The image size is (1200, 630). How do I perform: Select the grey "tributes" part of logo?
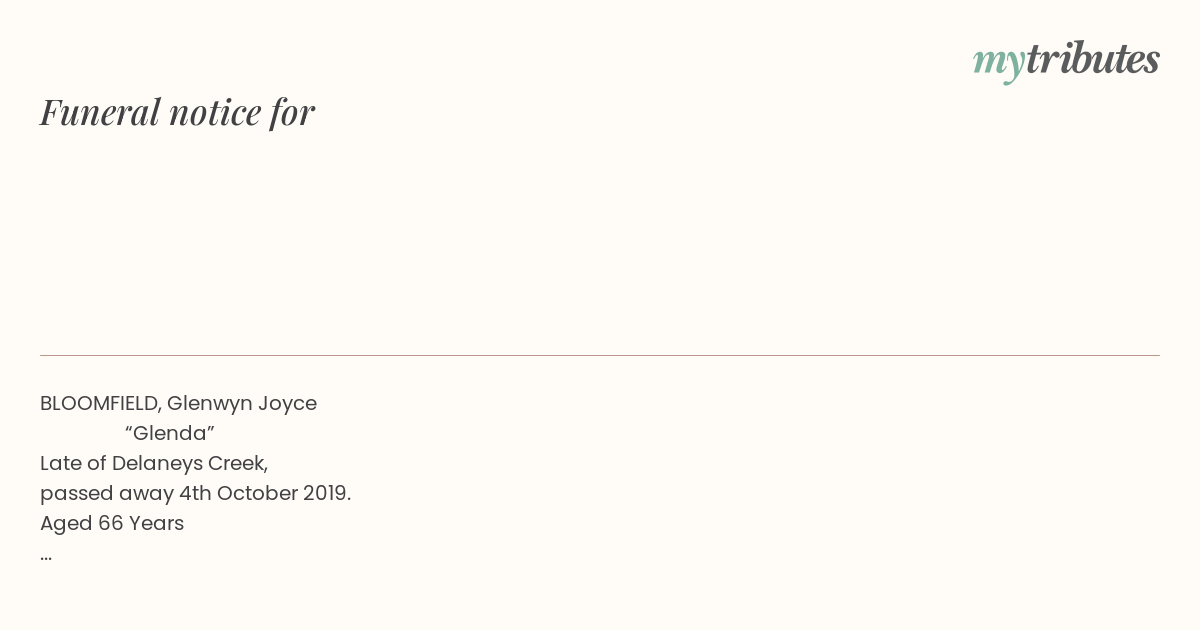(x=1093, y=58)
